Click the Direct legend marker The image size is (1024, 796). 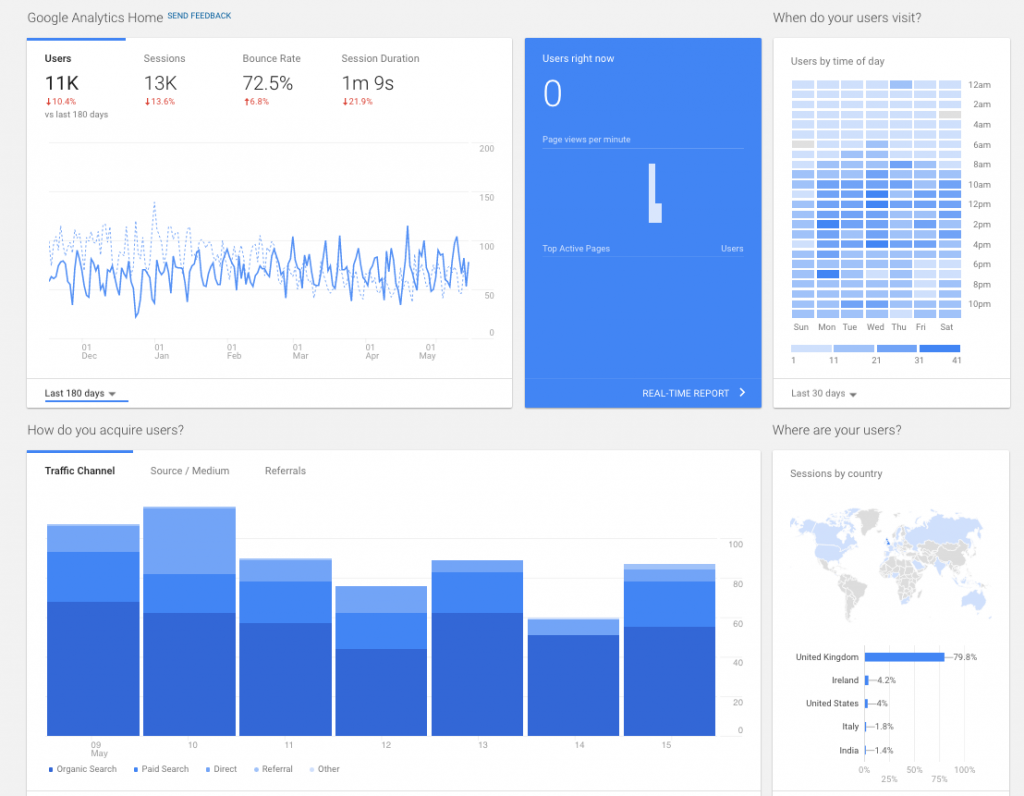click(208, 769)
